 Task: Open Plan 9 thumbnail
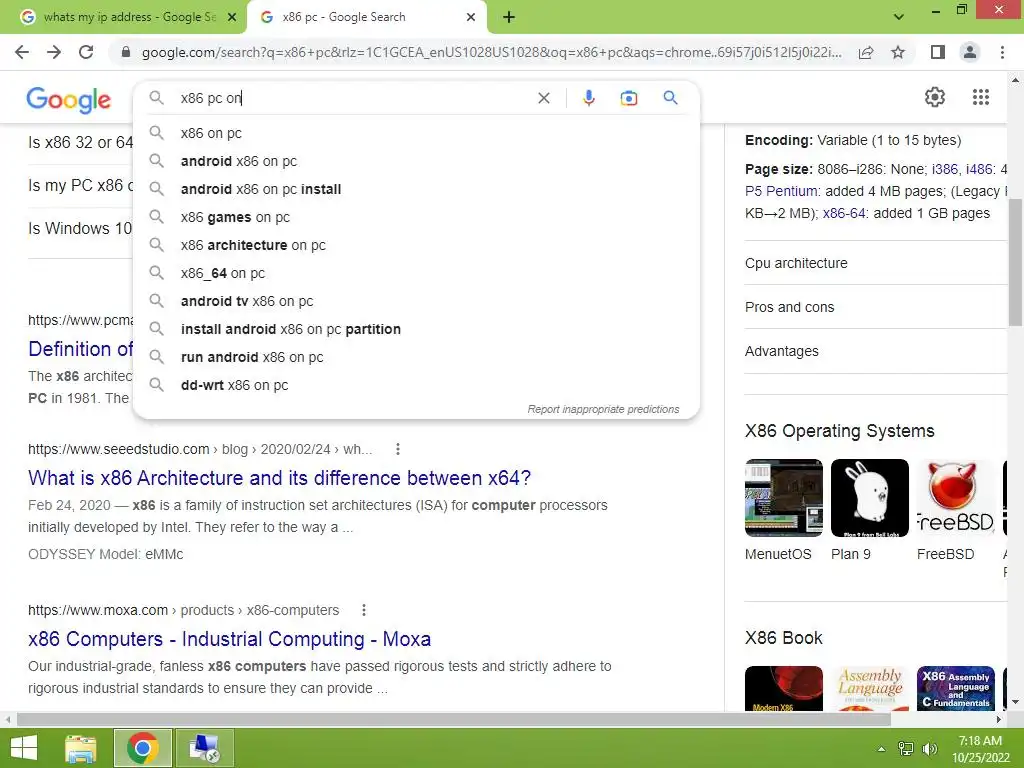(x=870, y=498)
